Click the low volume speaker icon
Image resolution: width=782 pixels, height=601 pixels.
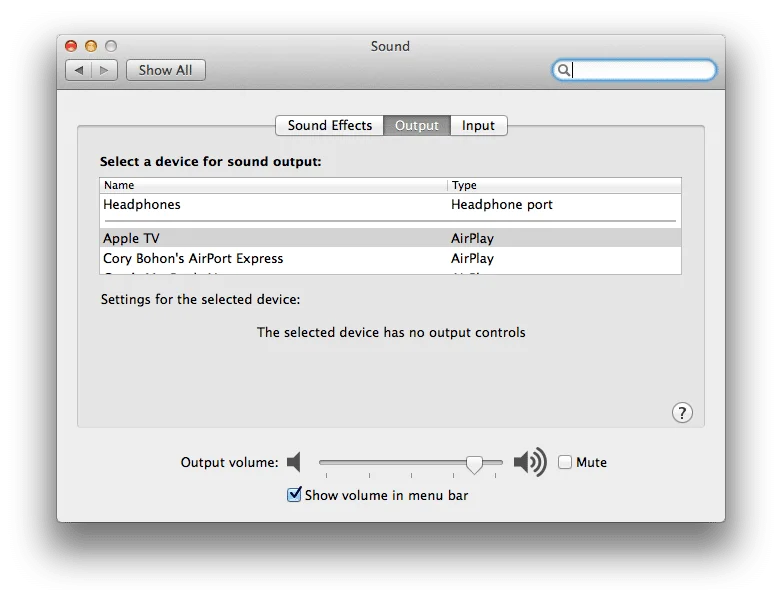294,462
